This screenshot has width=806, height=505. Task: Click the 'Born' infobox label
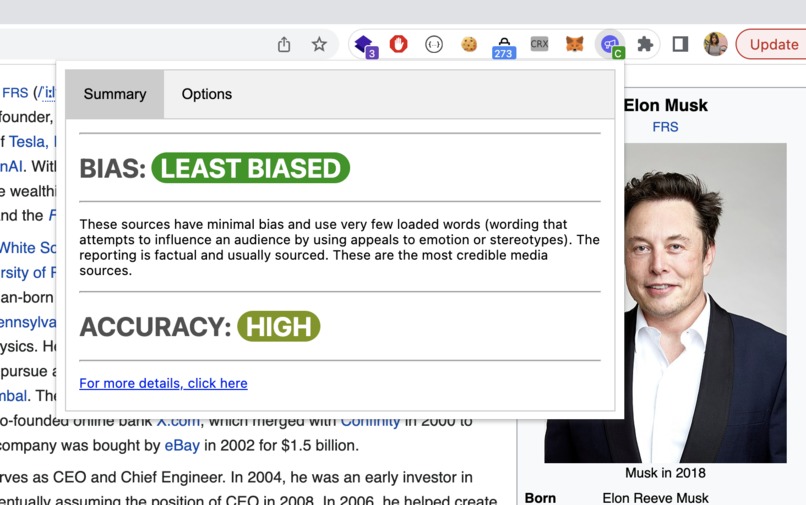tap(540, 498)
